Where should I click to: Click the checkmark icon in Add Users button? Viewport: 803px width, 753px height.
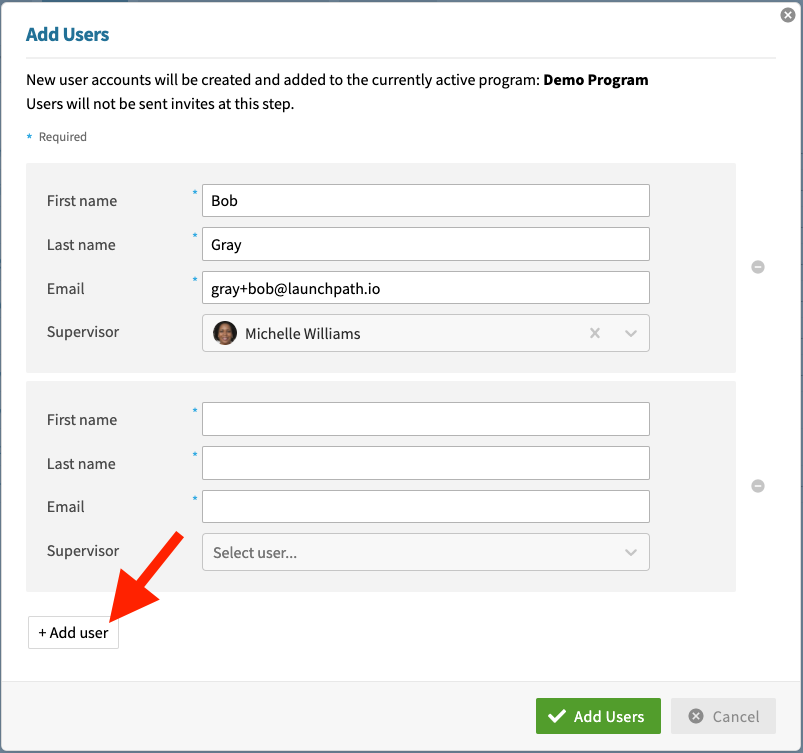(556, 716)
